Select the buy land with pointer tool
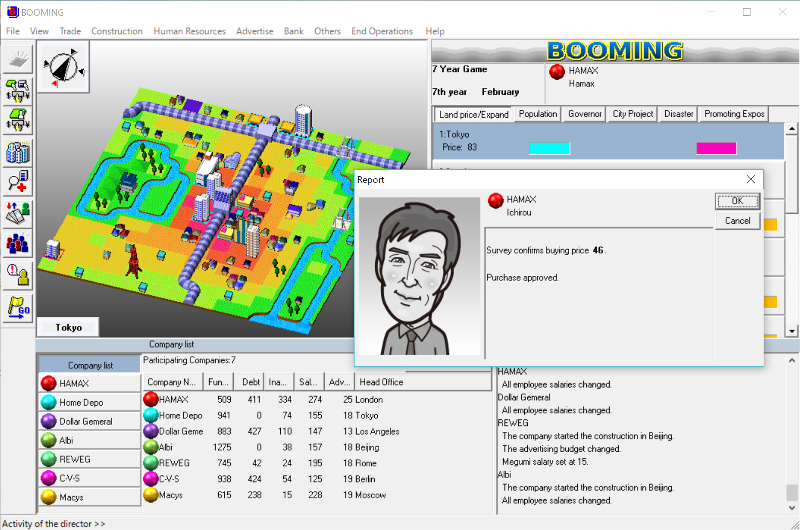 (18, 91)
